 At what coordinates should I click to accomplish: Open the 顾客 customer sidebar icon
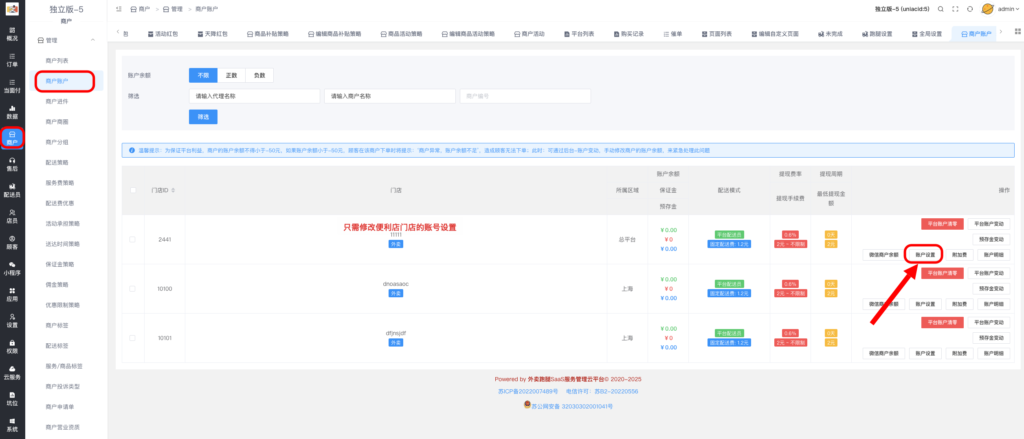(x=12, y=242)
